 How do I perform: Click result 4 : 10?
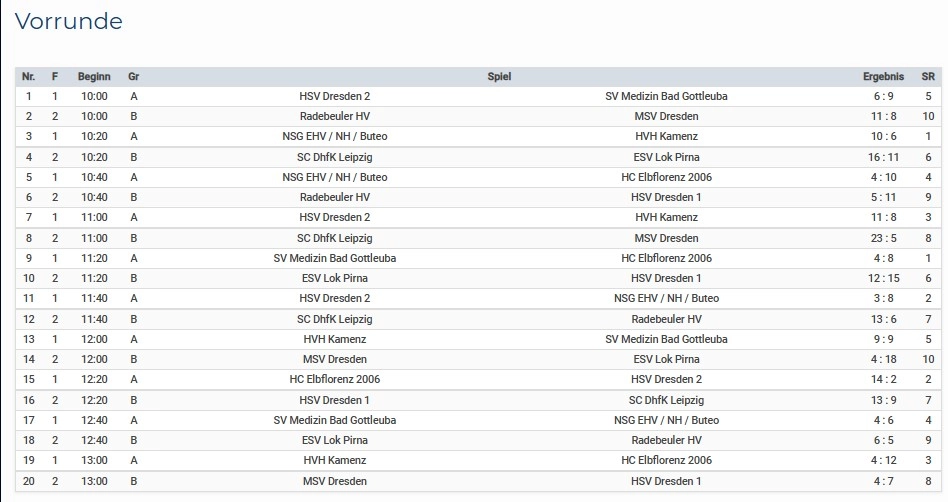(x=883, y=177)
